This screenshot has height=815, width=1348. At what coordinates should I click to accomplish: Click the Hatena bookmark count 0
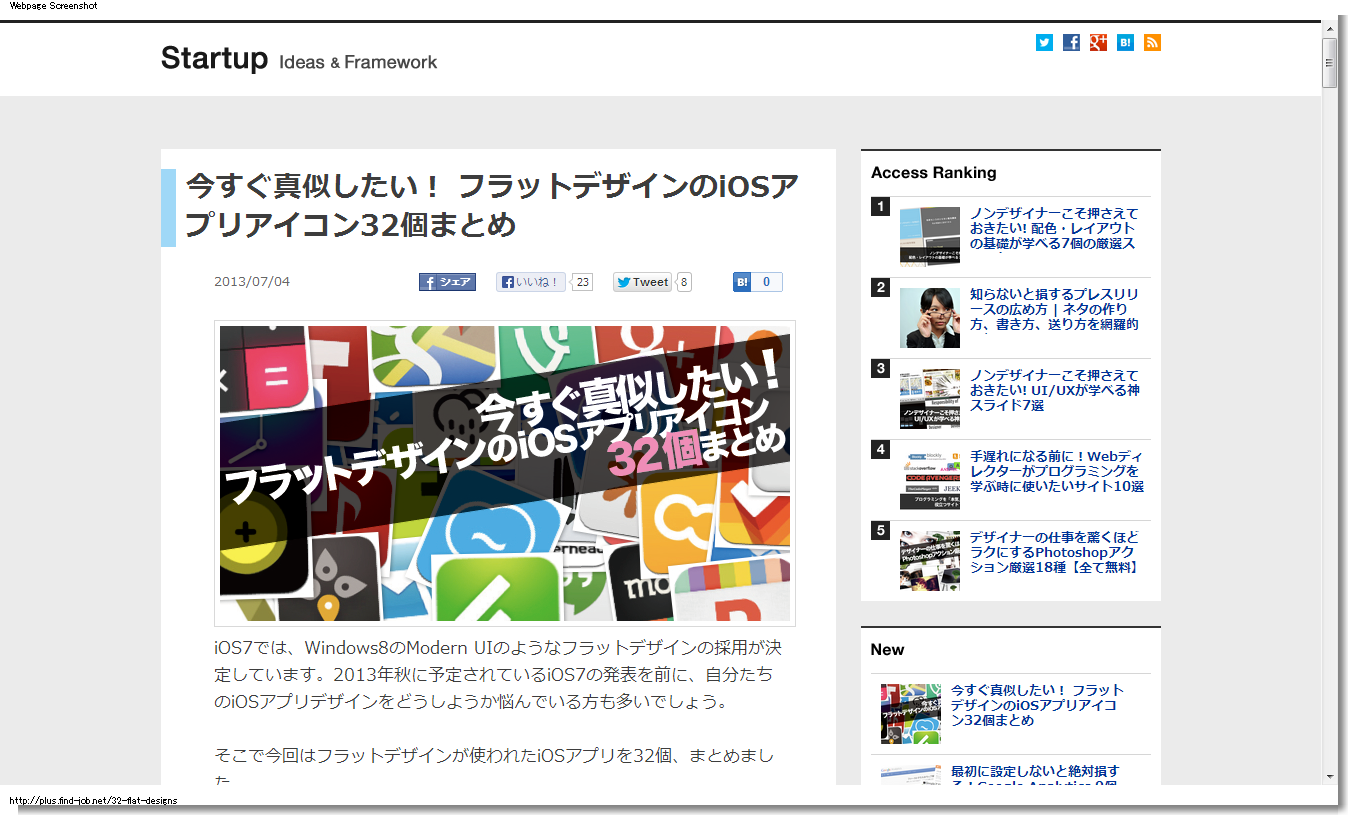point(767,282)
